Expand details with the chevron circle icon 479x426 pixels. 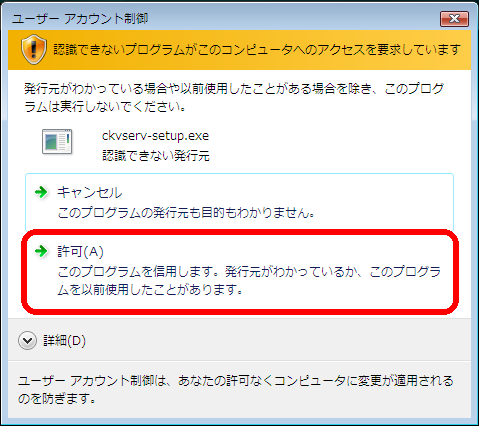click(27, 341)
